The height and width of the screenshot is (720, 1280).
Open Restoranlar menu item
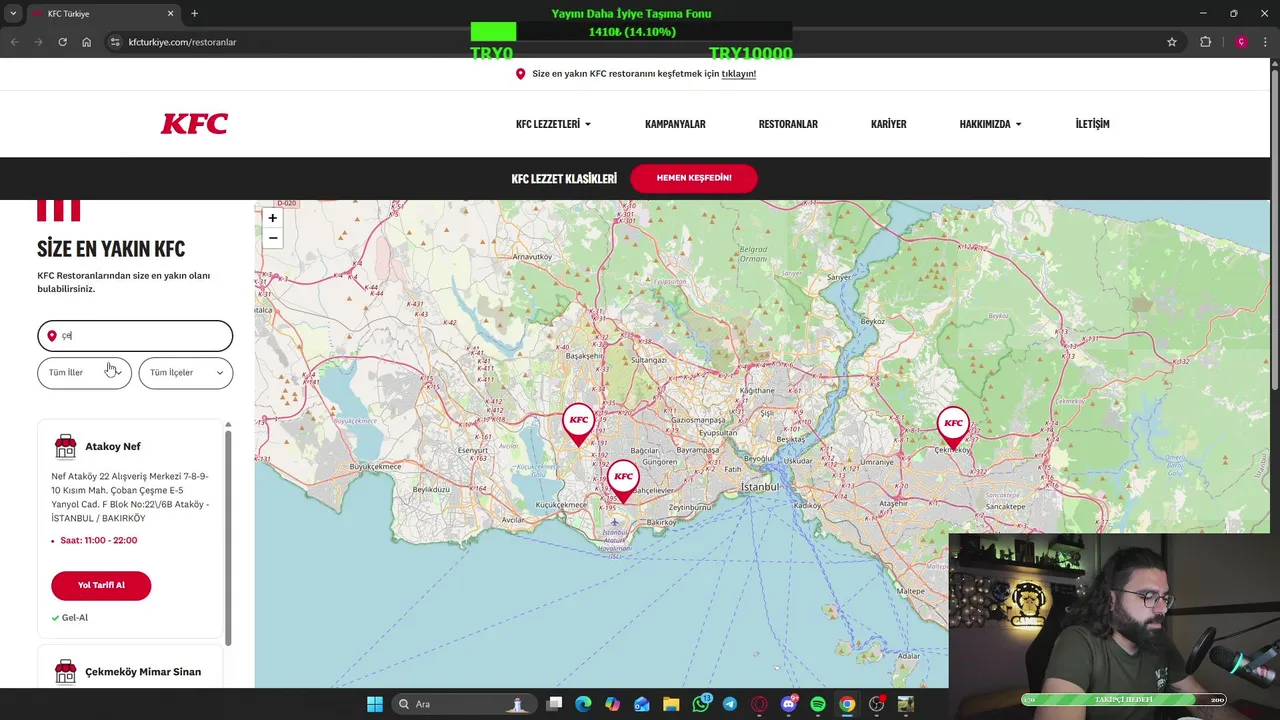click(788, 124)
